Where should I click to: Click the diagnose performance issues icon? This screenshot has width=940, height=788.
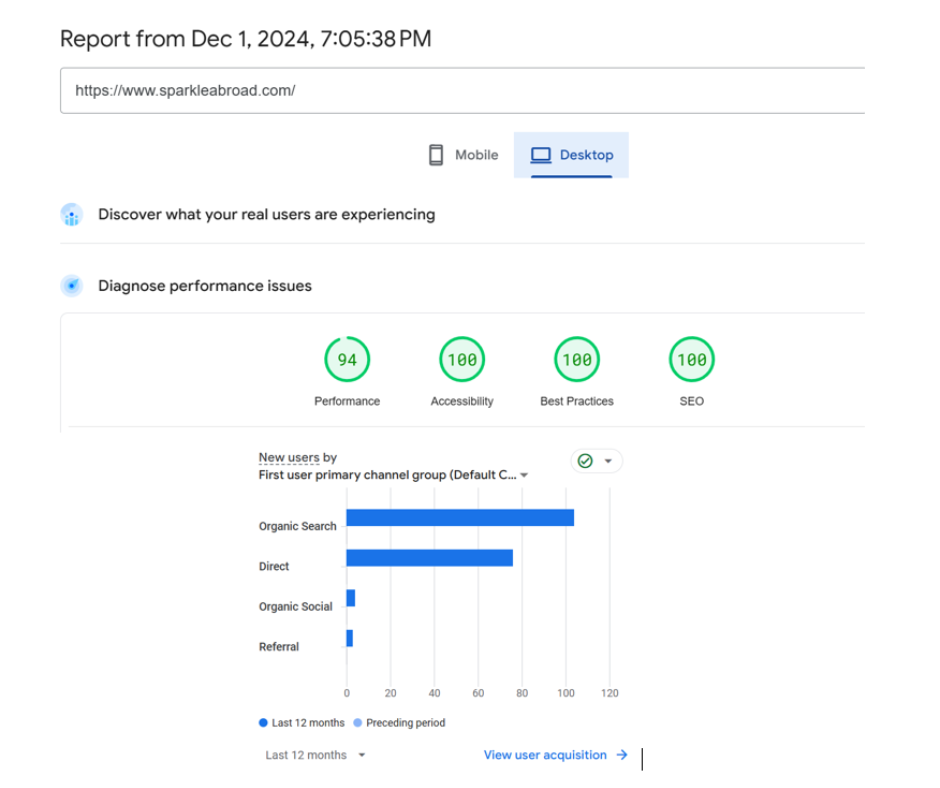[x=71, y=286]
